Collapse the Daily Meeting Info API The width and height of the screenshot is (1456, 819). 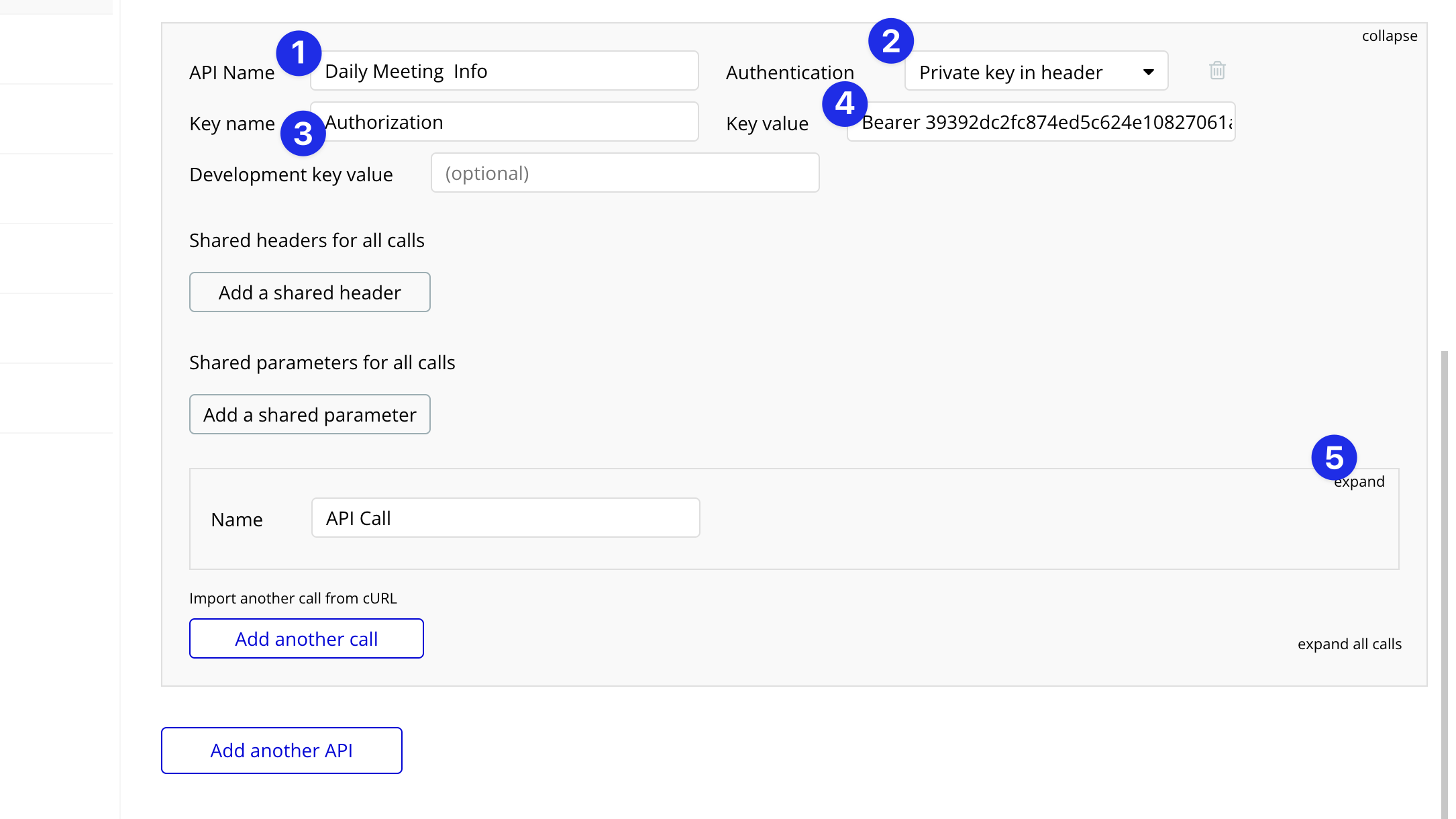click(1389, 36)
